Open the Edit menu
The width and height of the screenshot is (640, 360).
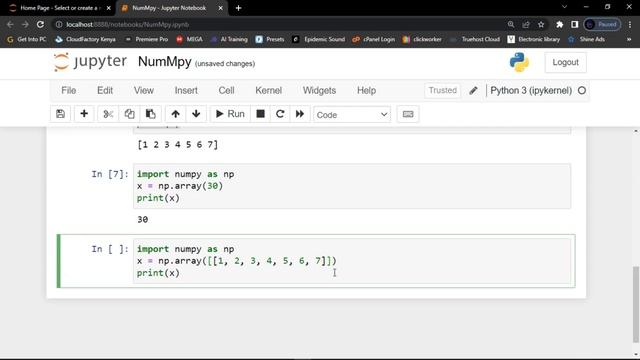click(x=105, y=91)
